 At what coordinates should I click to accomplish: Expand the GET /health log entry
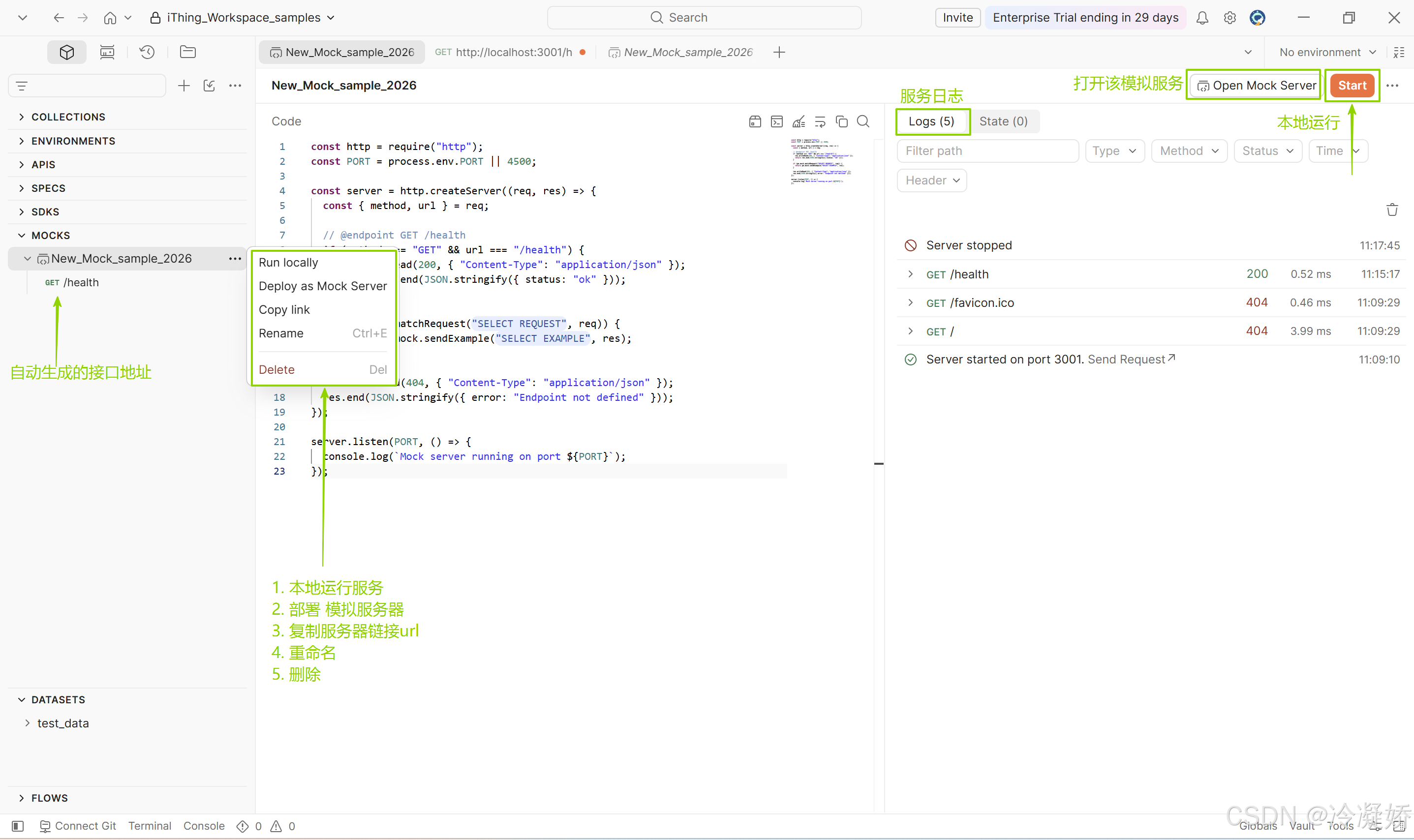pos(1151,274)
